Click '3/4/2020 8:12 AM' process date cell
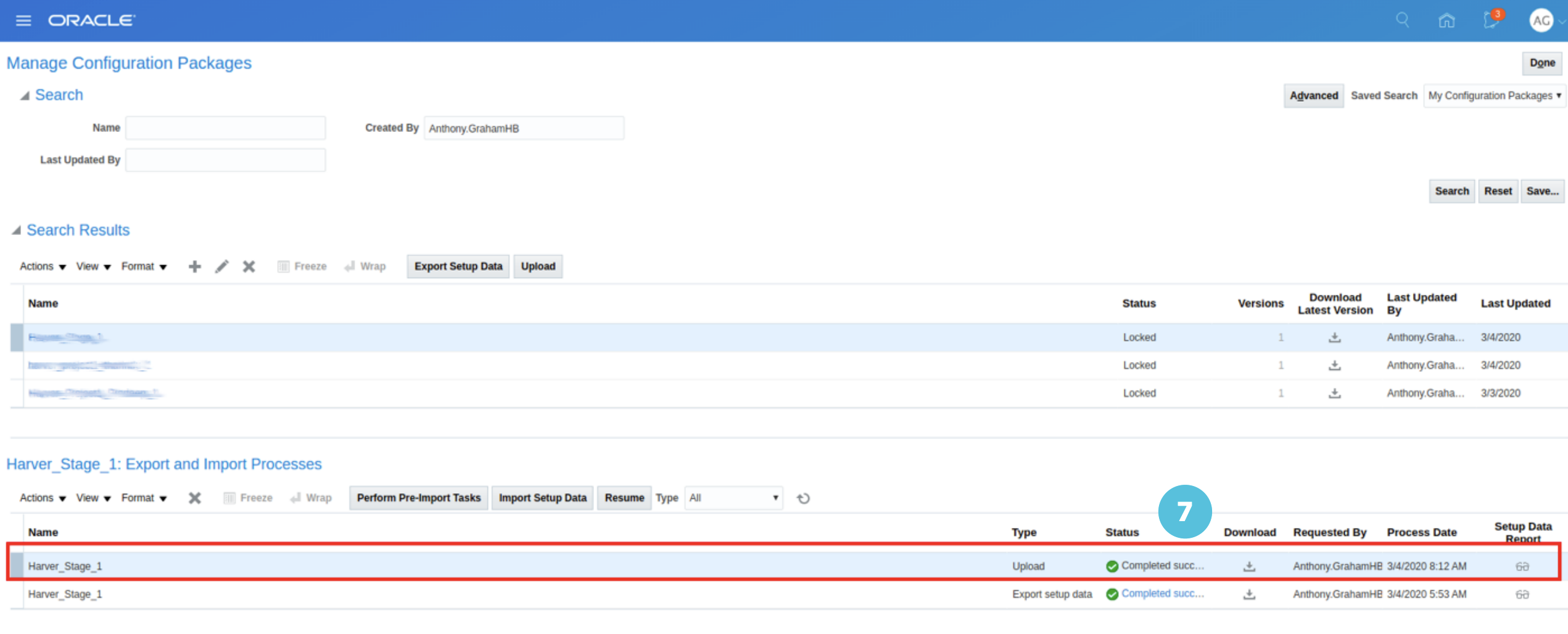1568x634 pixels. (1427, 566)
